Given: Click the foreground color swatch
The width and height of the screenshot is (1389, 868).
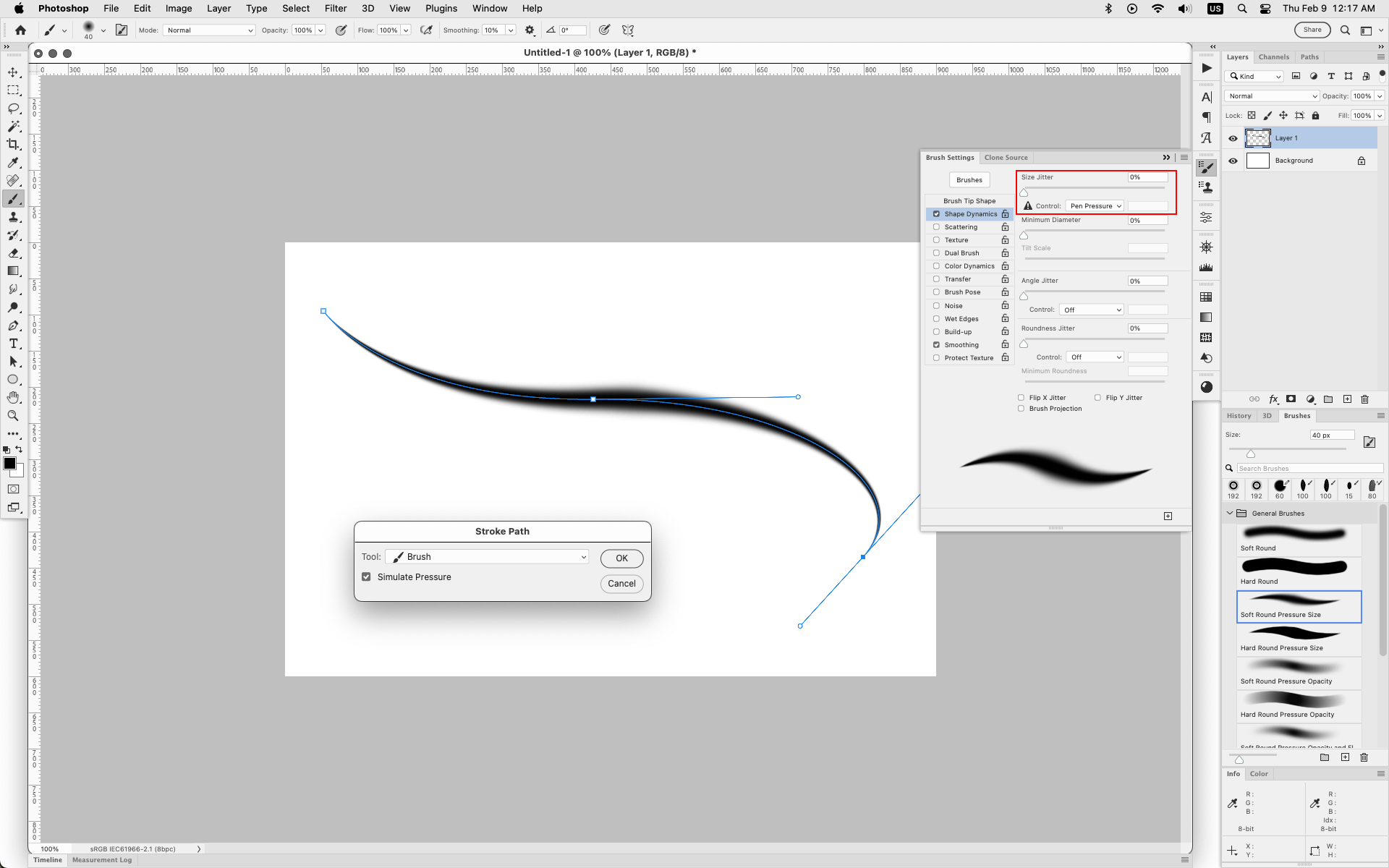Looking at the screenshot, I should 9,464.
